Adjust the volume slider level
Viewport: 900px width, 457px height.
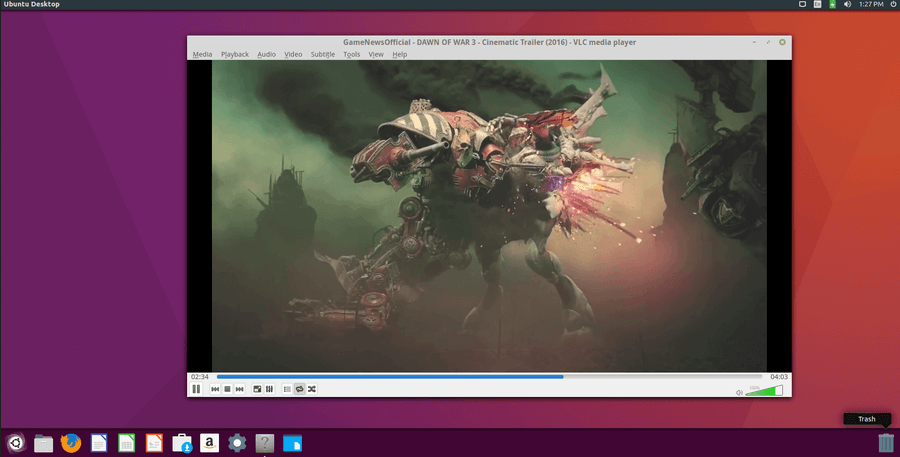pyautogui.click(x=765, y=391)
